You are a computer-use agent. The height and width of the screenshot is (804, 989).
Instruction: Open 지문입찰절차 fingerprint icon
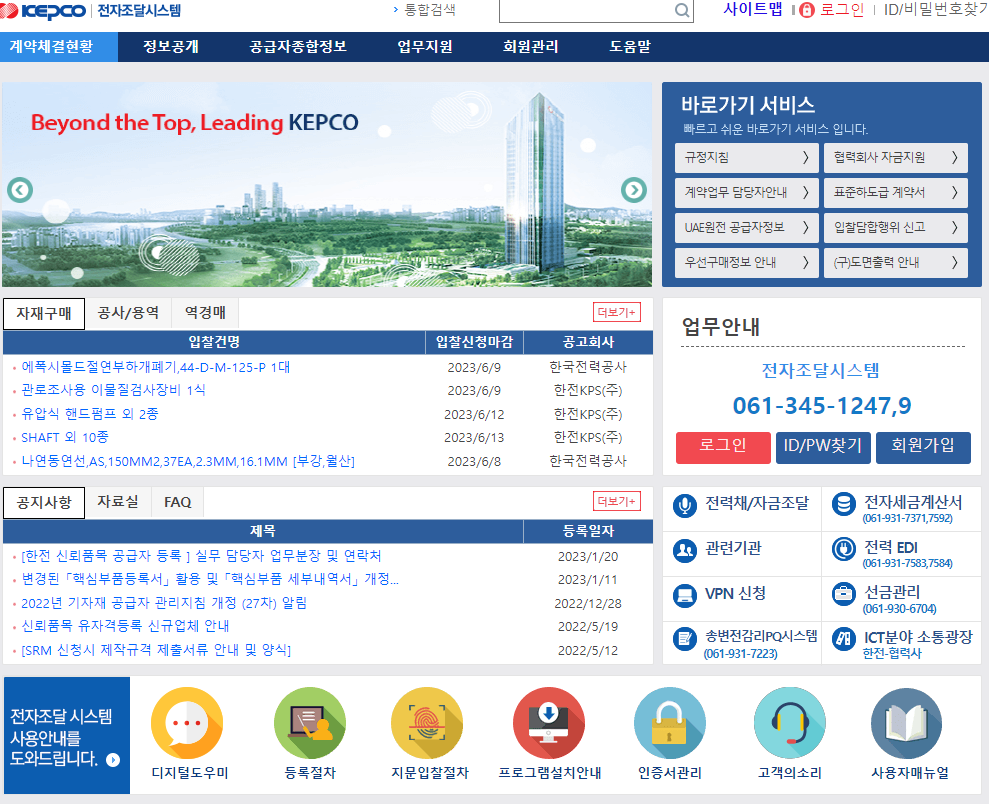[x=427, y=723]
